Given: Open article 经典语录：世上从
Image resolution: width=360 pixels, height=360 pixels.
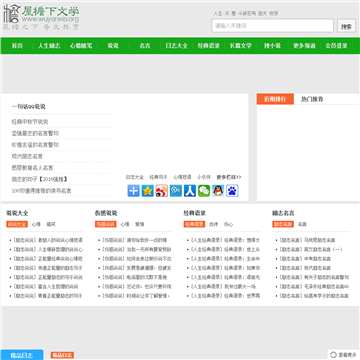Looking at the screenshot, I should pyautogui.click(x=242, y=249).
